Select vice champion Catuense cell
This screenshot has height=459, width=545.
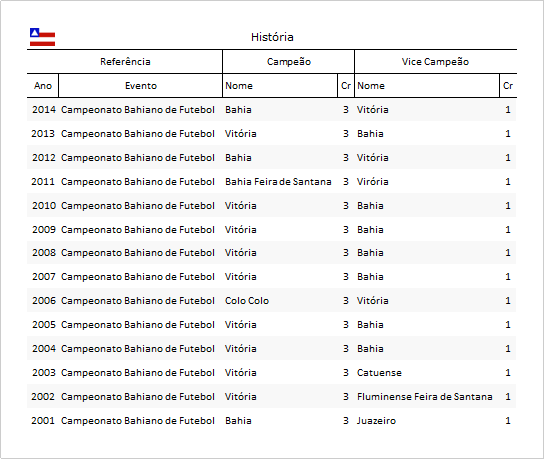click(379, 373)
